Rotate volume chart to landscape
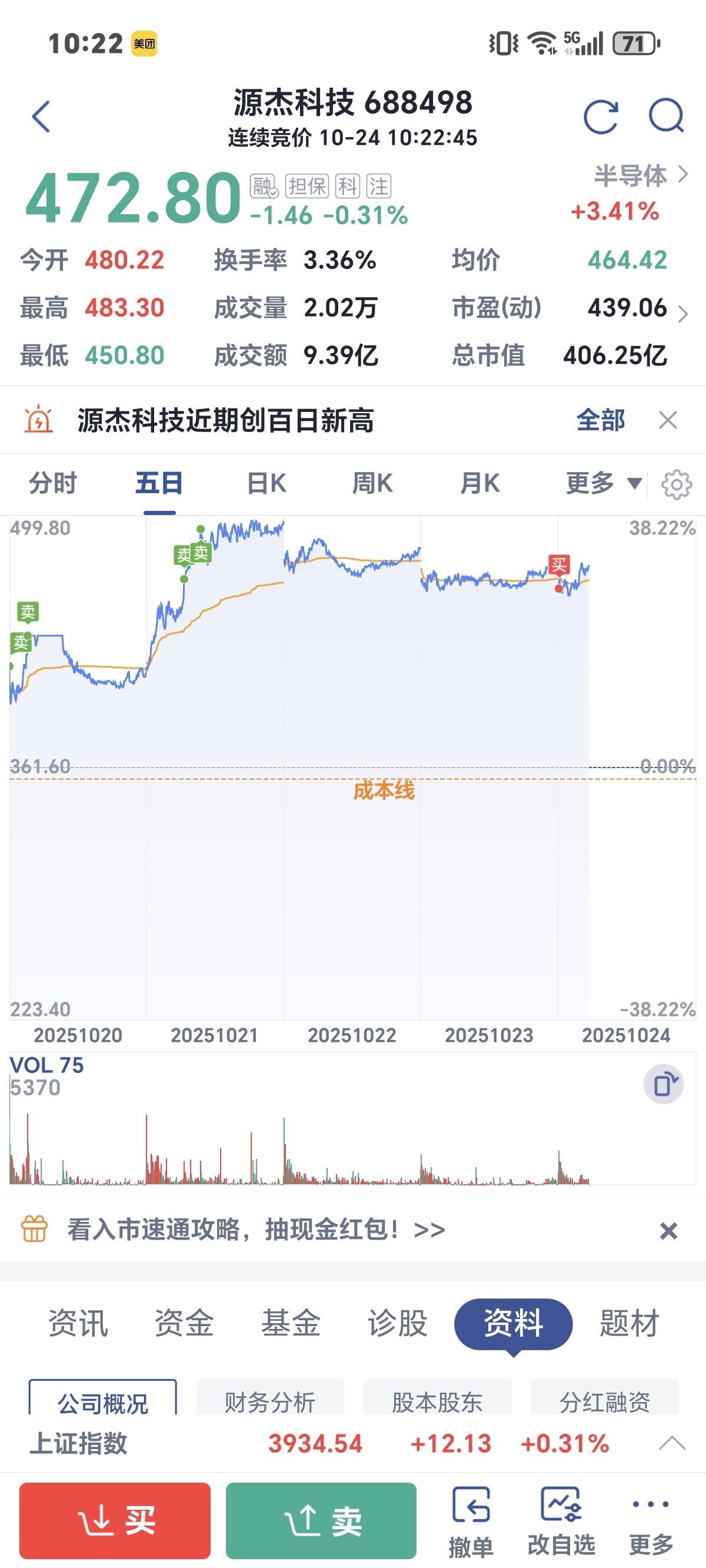 tap(664, 1084)
